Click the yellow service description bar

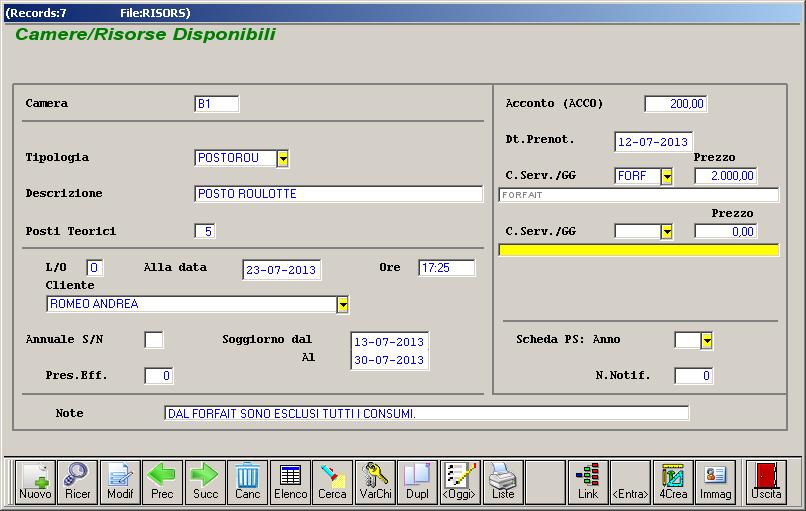tap(638, 250)
